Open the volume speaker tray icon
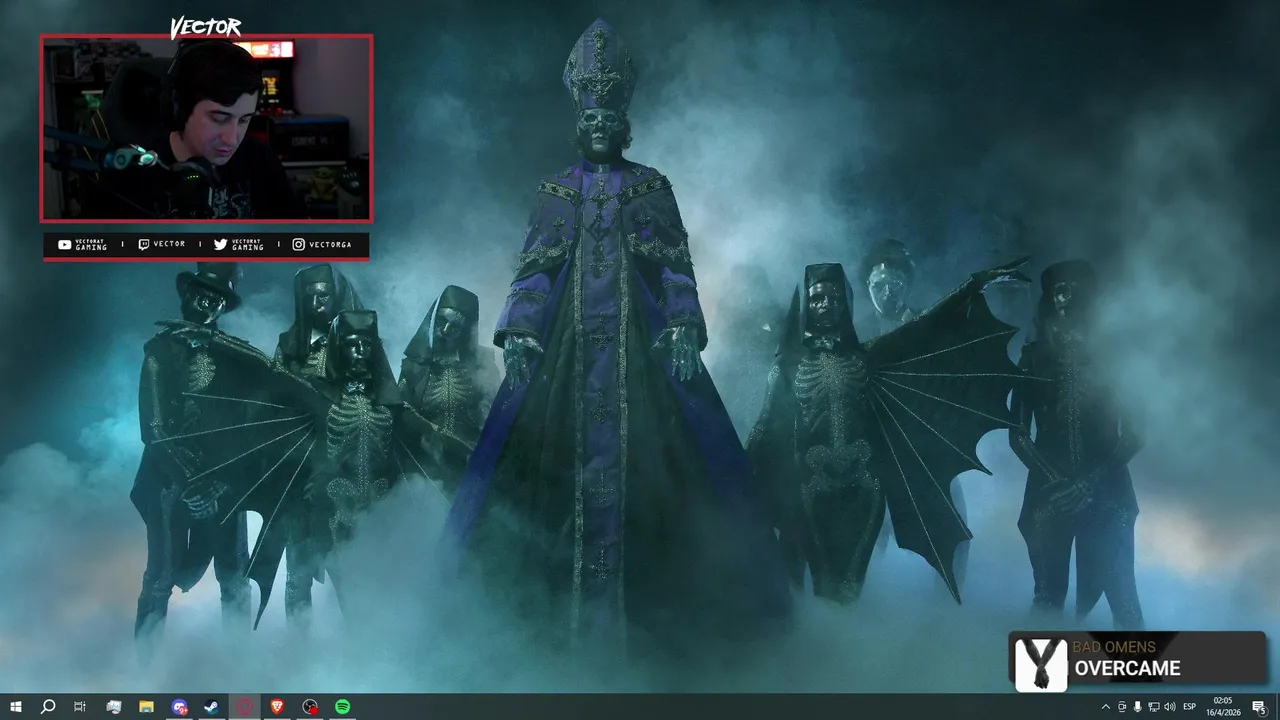 tap(1170, 707)
